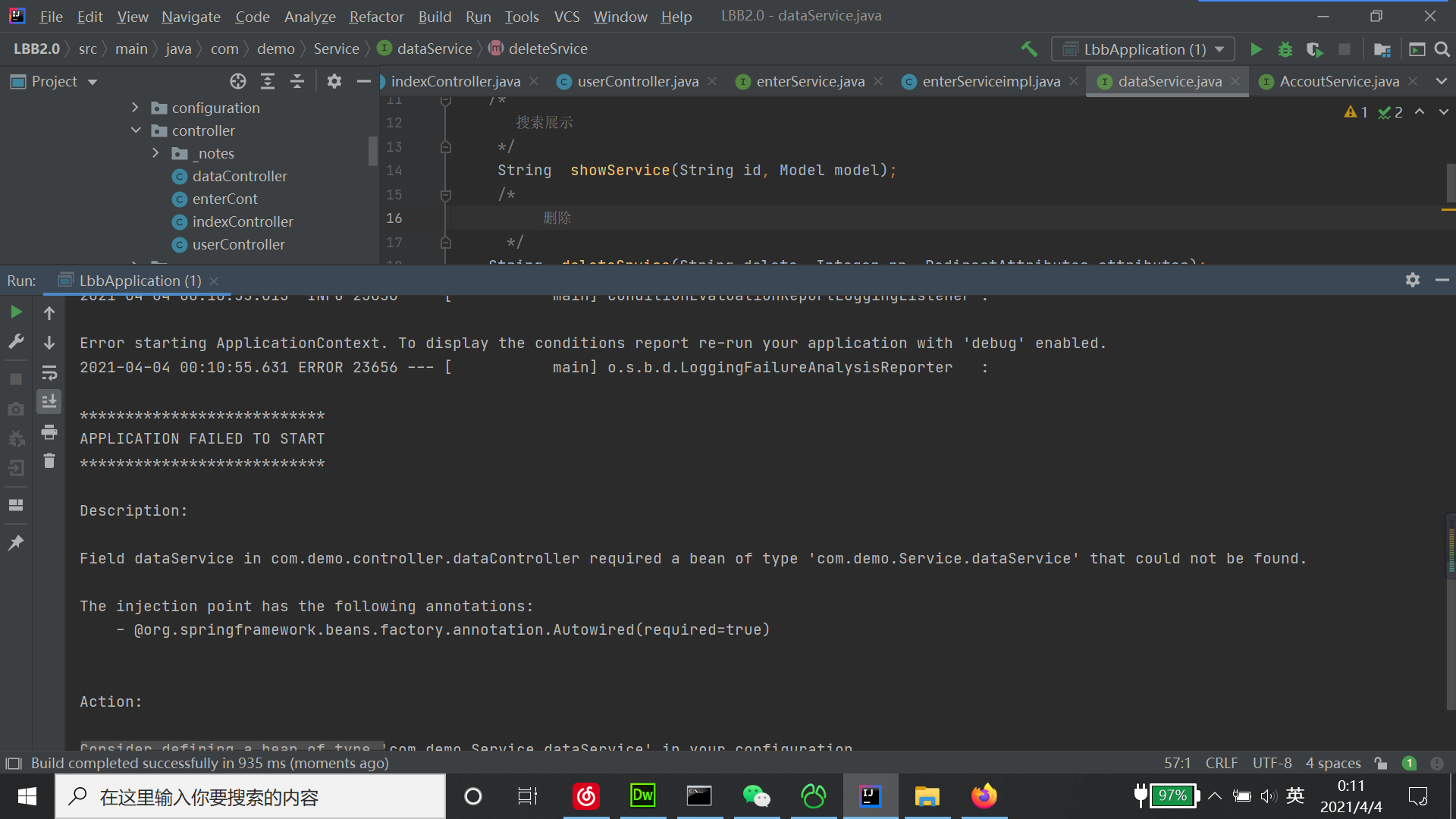1456x819 pixels.
Task: Open the Refactor menu
Action: [376, 16]
